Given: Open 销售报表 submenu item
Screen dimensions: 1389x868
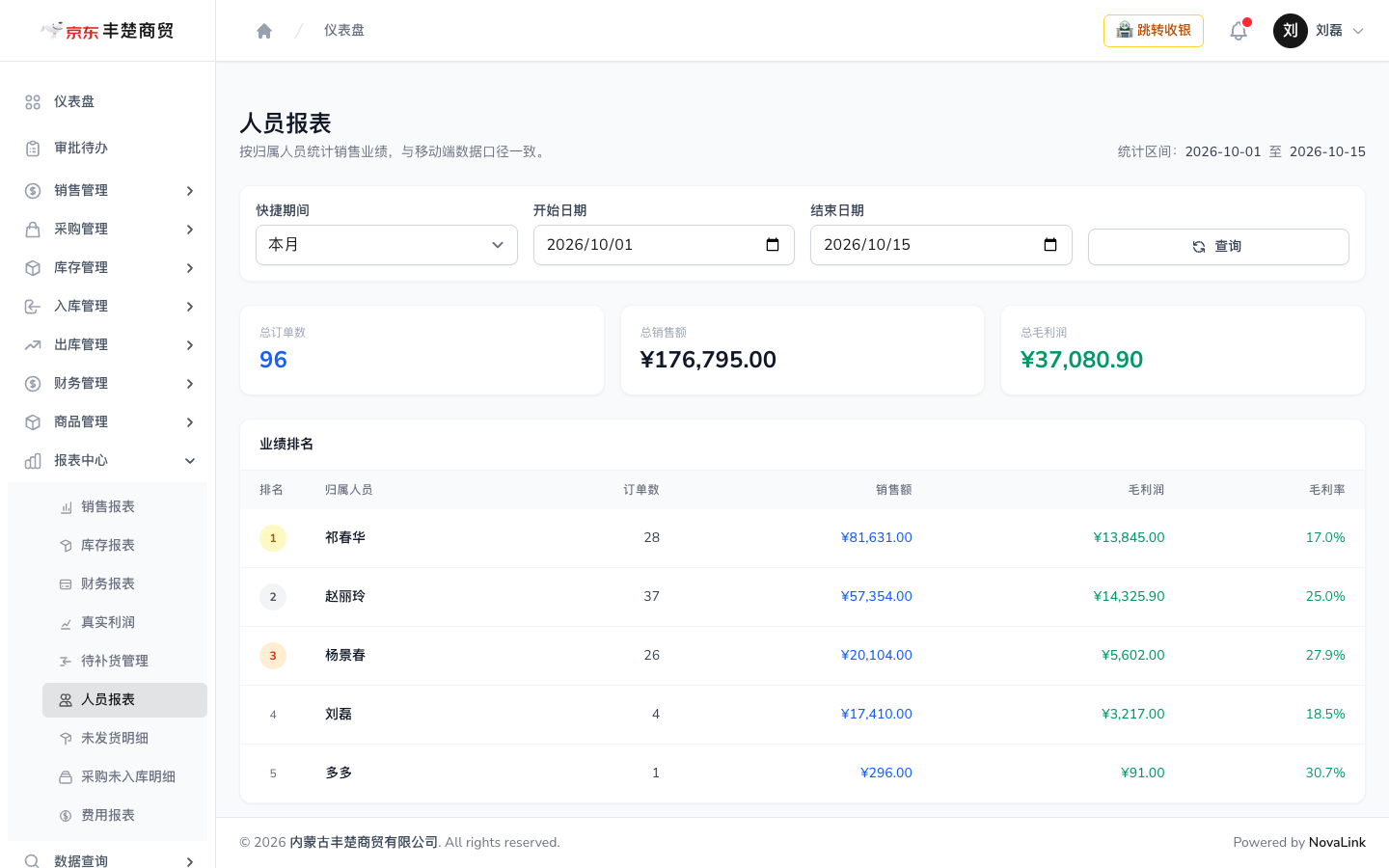Looking at the screenshot, I should point(124,507).
